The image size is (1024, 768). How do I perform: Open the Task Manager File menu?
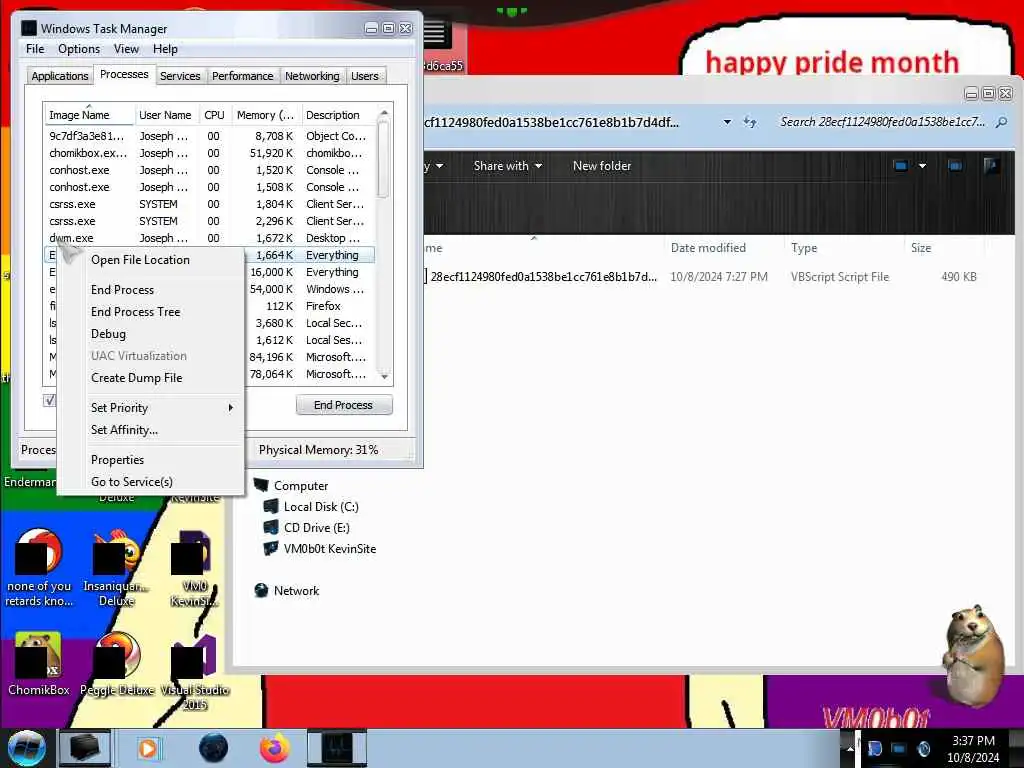point(35,49)
